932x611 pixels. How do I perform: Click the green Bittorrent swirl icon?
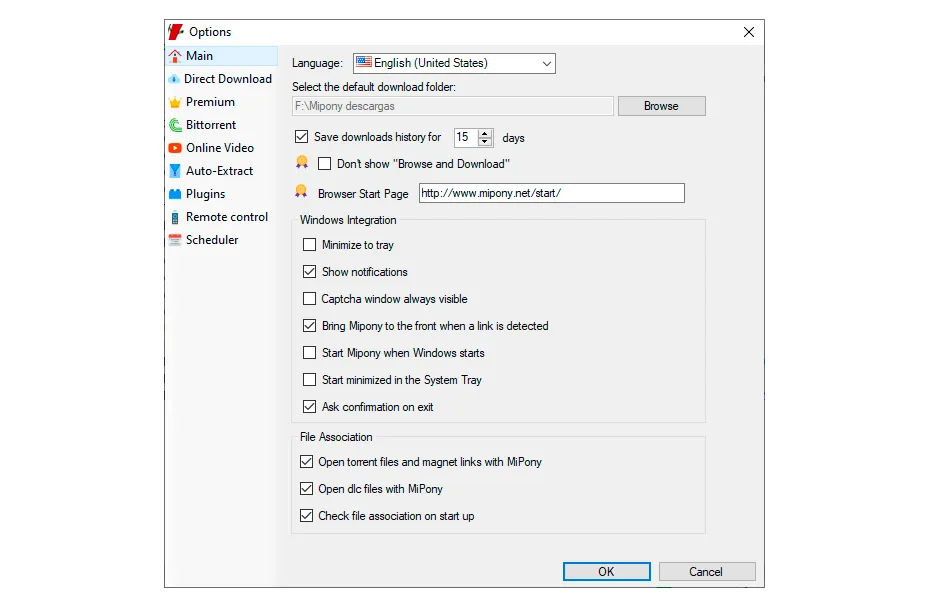click(x=175, y=125)
